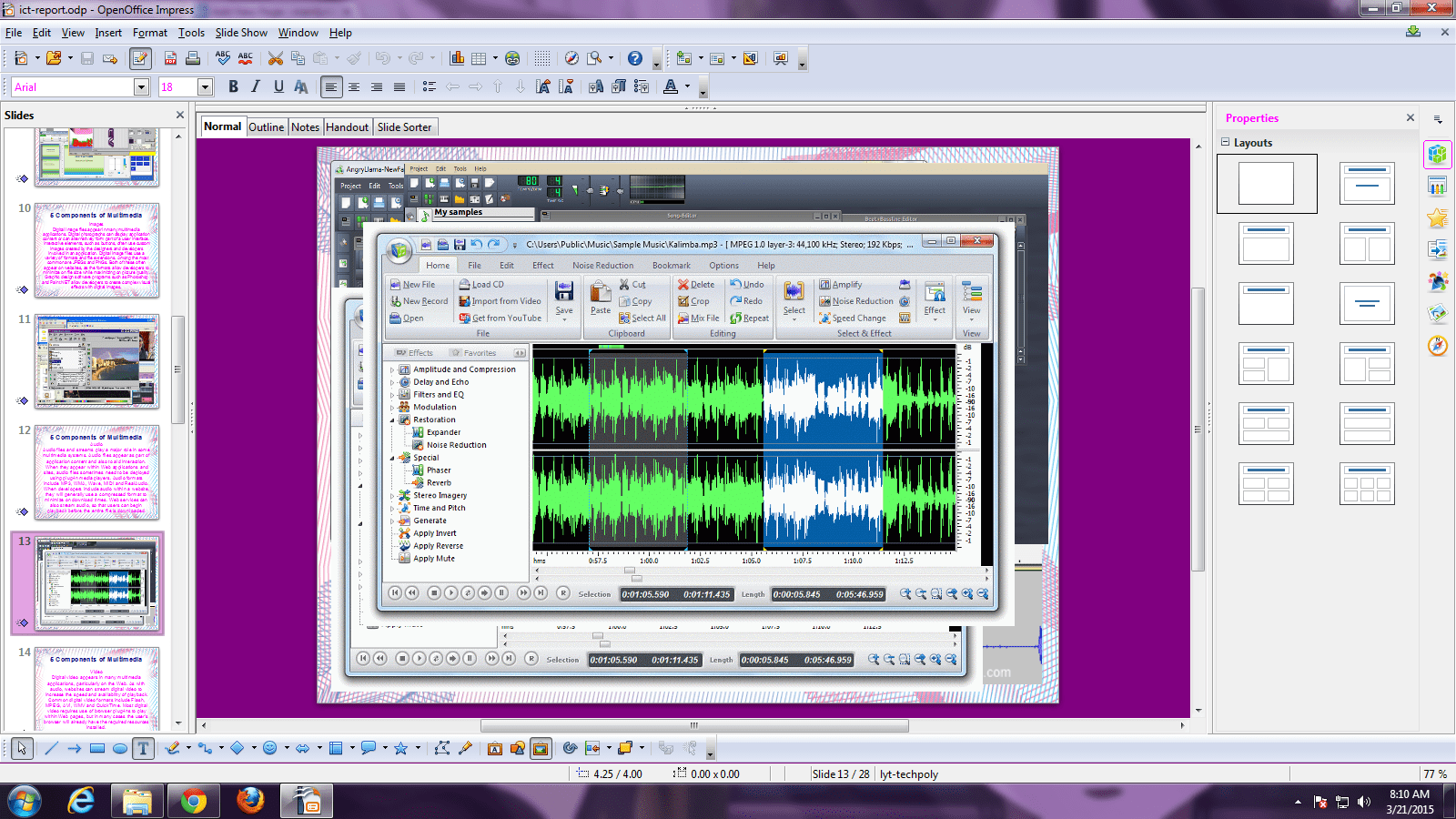Open the Character formatting dialog
The height and width of the screenshot is (819, 1456).
[596, 86]
